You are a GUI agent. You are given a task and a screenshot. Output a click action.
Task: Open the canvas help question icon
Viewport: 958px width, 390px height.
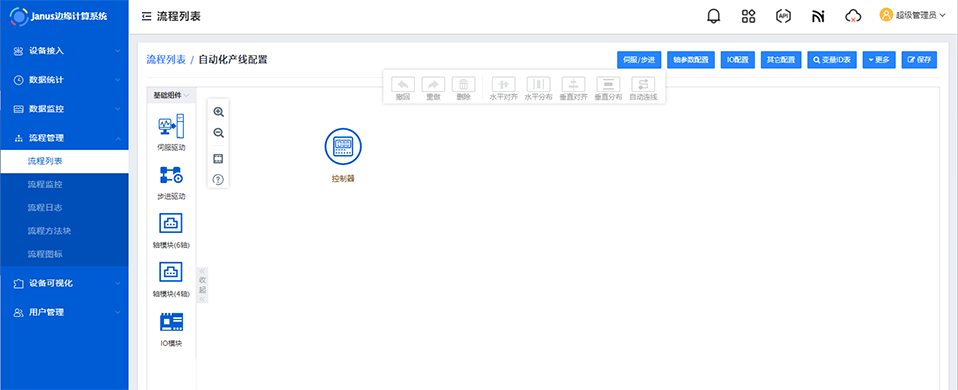(218, 179)
